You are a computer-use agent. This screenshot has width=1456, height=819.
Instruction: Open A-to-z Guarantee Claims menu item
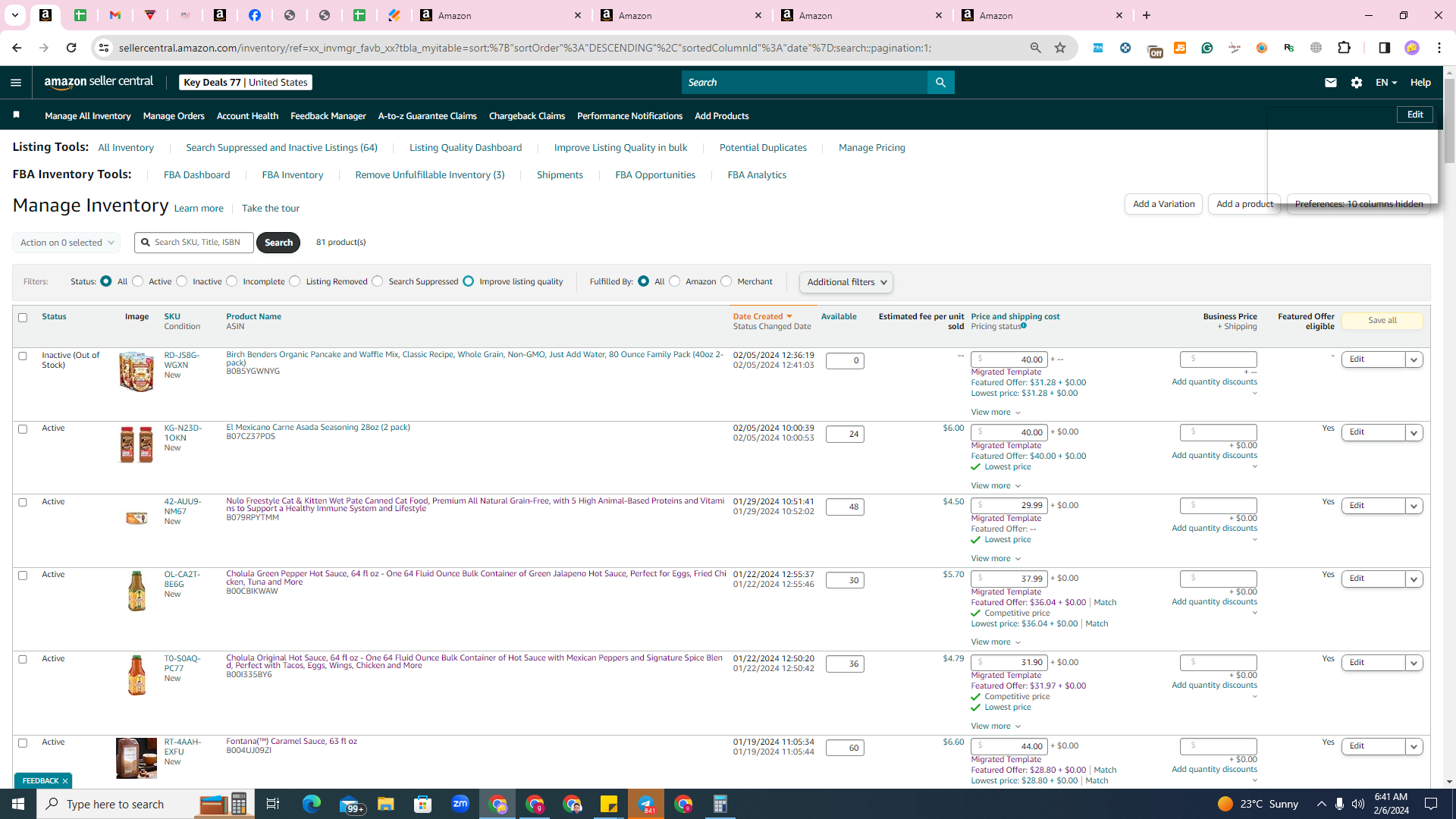coord(428,116)
